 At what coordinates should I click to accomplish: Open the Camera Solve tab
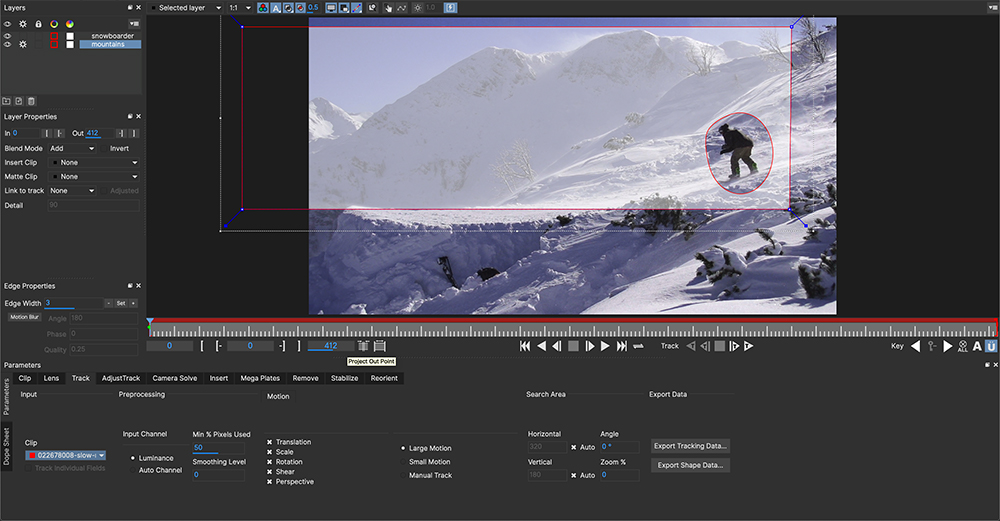(175, 378)
